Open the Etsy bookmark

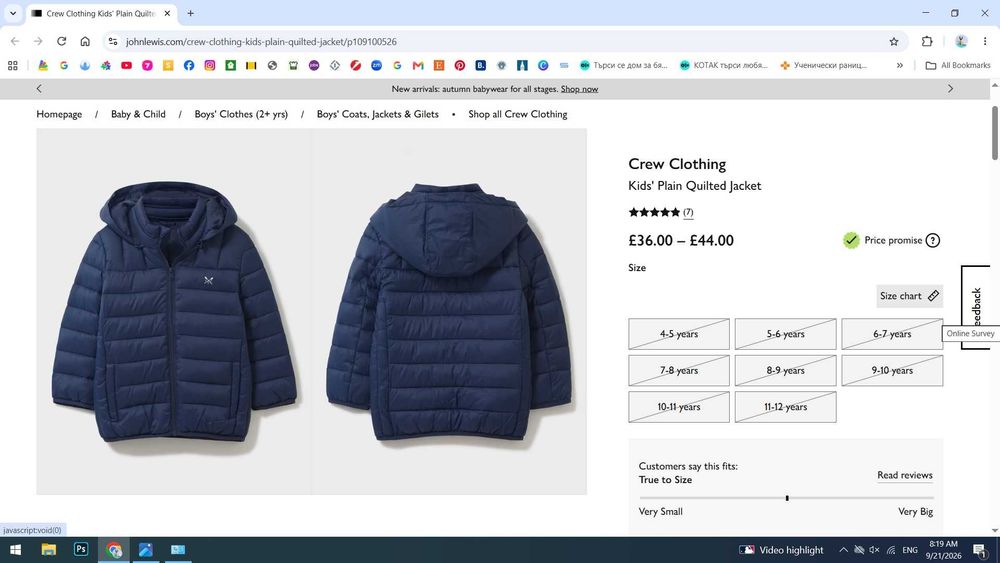(439, 65)
